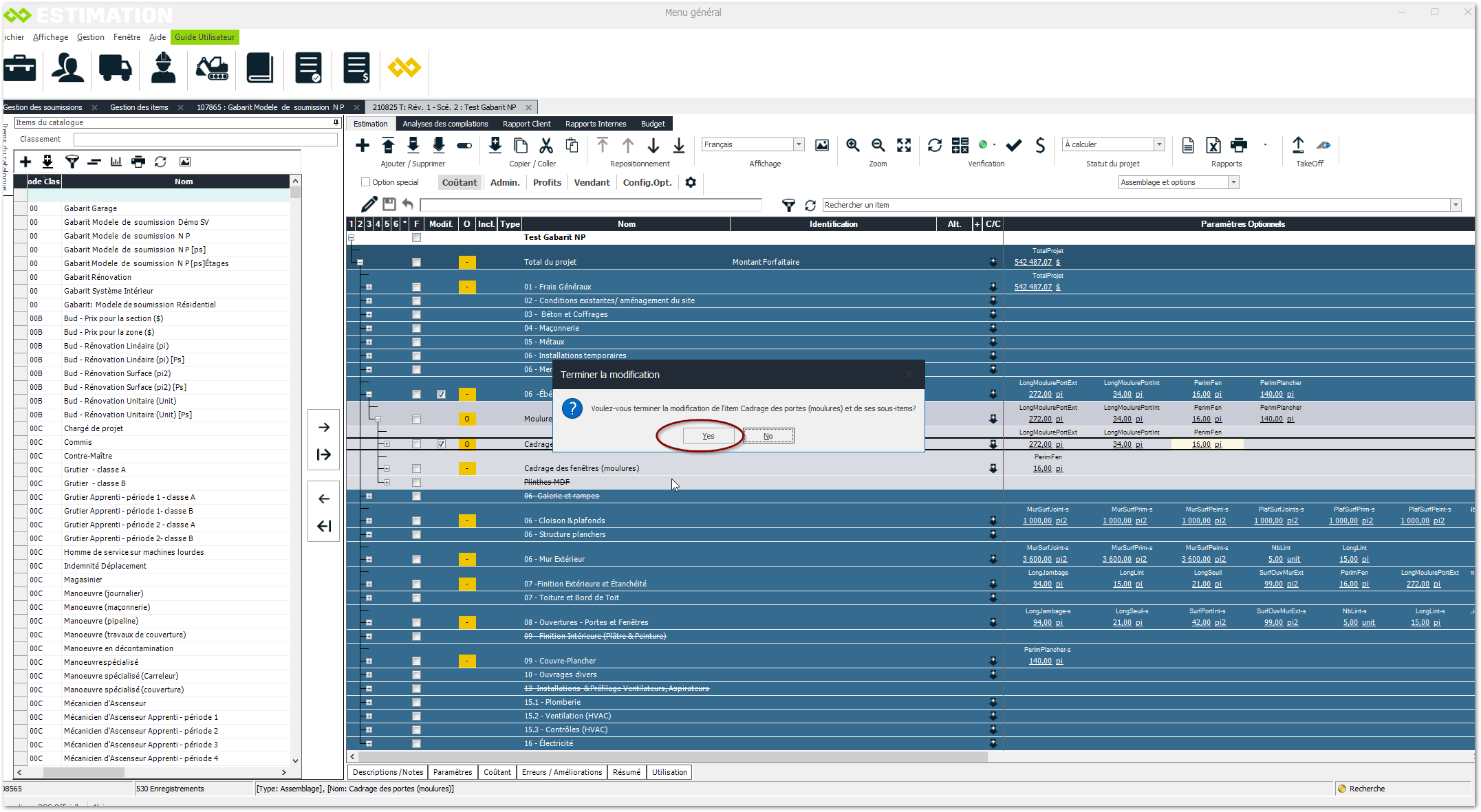
Task: Open the Assemblage et options dropdown
Action: pos(1233,182)
